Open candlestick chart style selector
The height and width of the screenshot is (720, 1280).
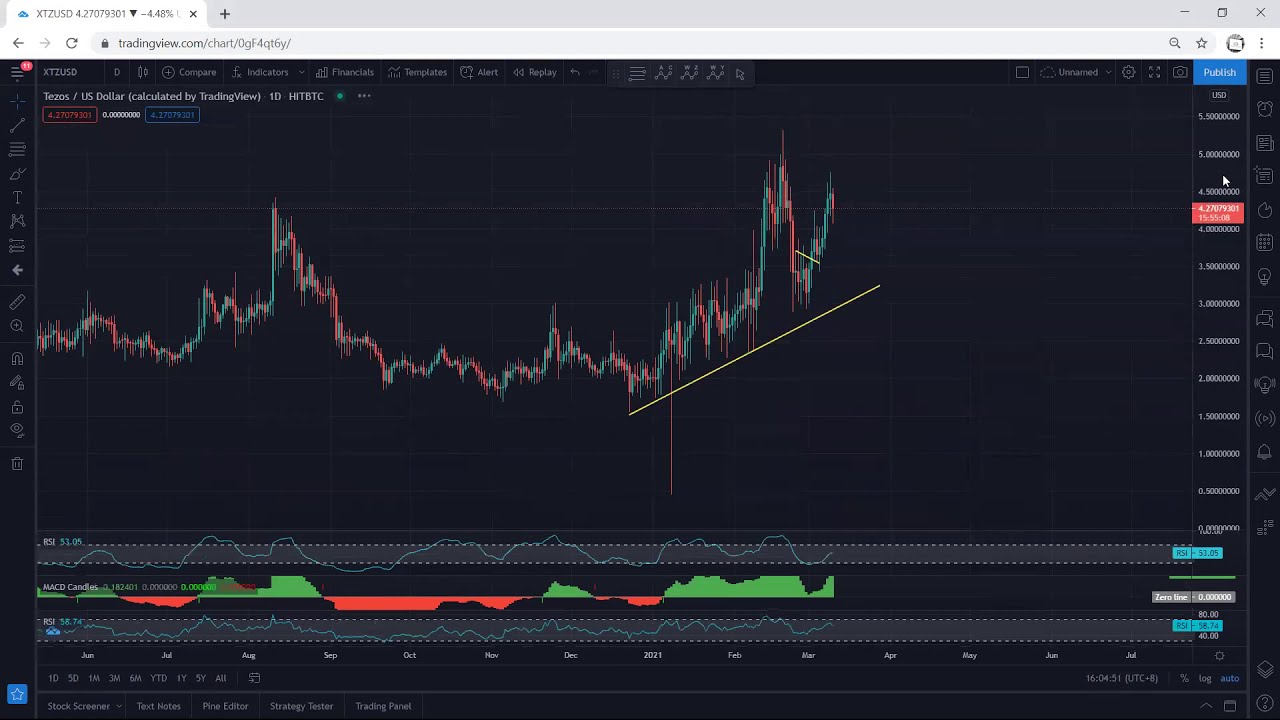point(142,72)
